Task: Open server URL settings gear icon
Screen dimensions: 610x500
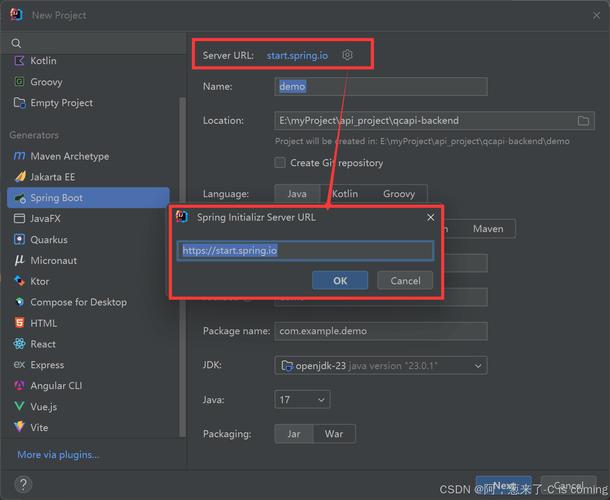Action: (x=348, y=55)
